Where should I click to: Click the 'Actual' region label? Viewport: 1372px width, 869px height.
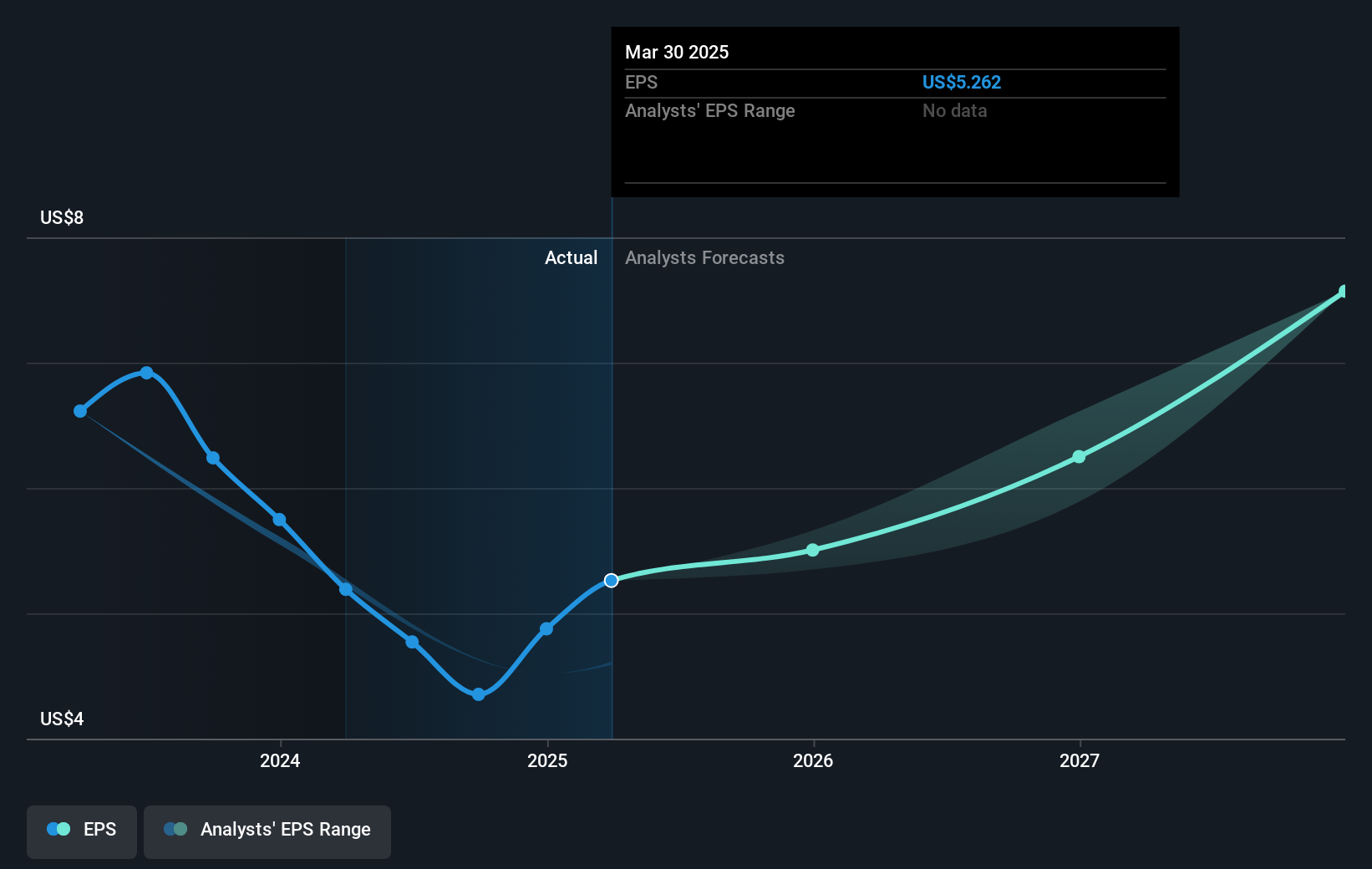571,257
